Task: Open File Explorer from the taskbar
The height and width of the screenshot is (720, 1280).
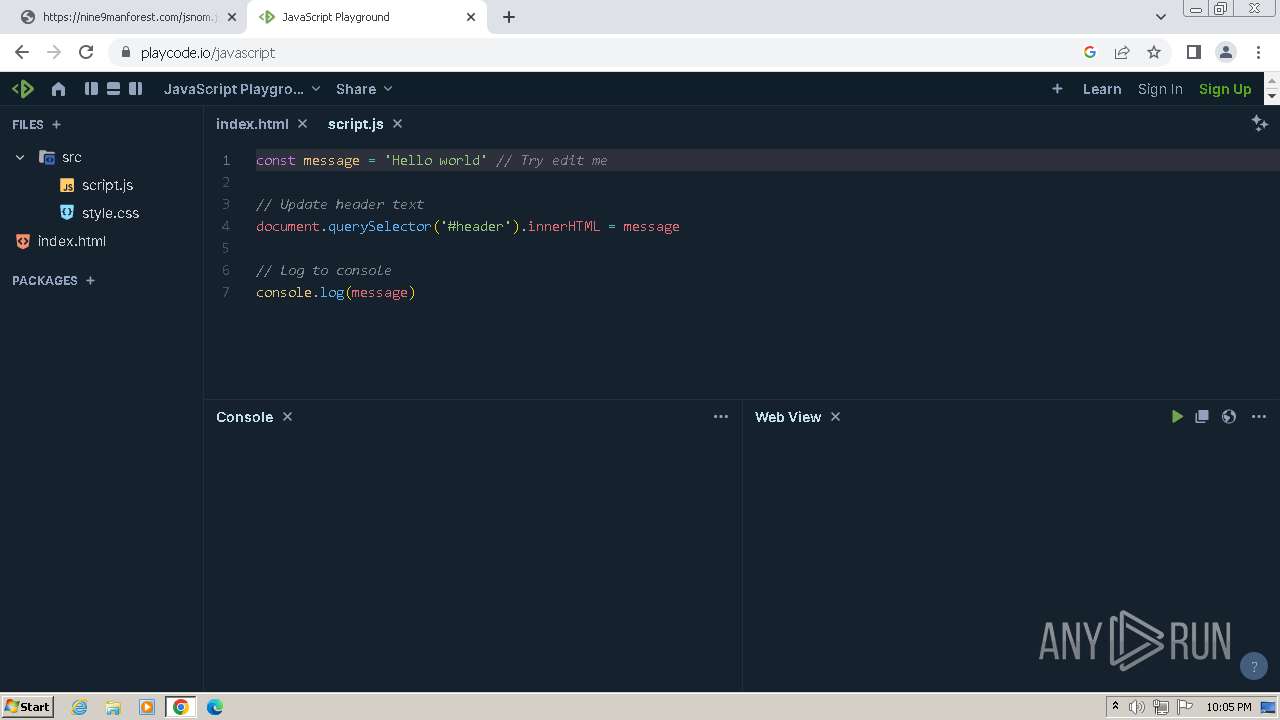Action: pos(113,707)
